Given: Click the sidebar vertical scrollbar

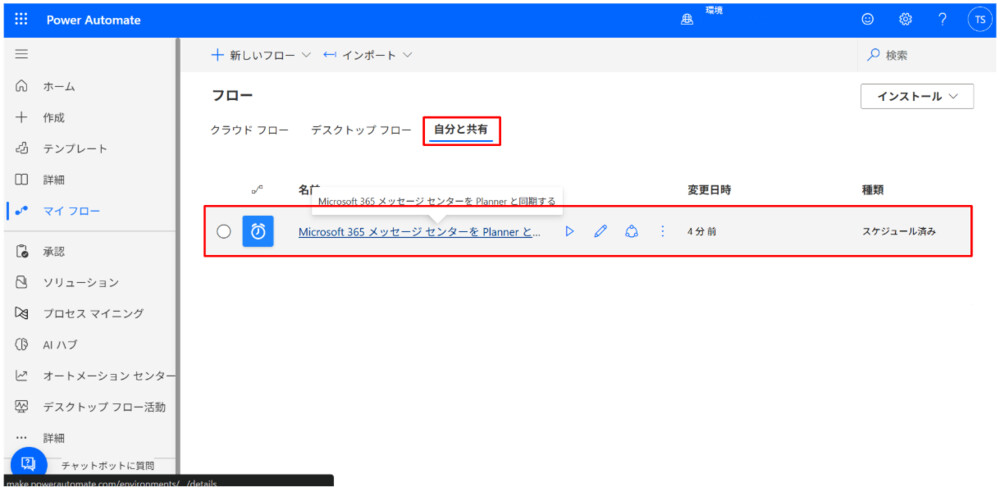Looking at the screenshot, I should (x=178, y=255).
